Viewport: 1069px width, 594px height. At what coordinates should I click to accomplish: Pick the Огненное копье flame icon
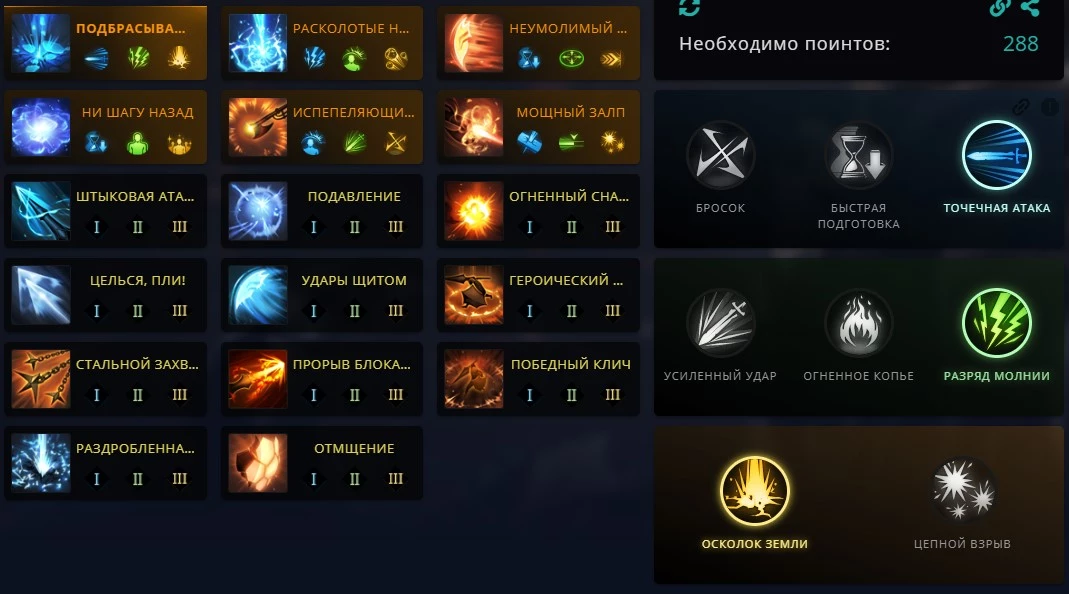858,323
